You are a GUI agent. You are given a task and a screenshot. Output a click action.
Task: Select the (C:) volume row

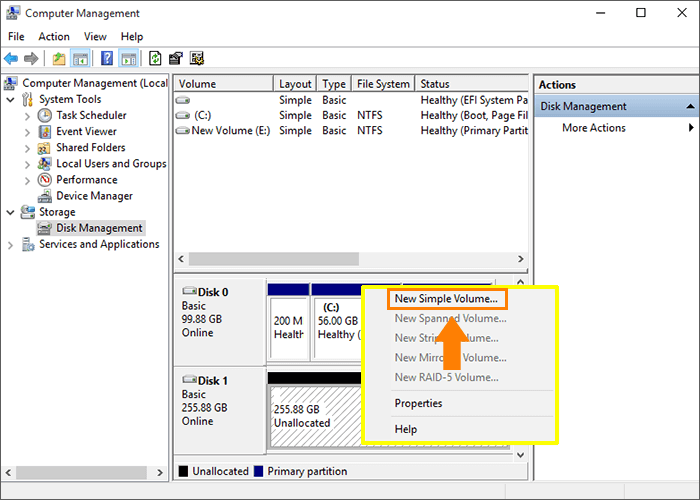[x=351, y=116]
